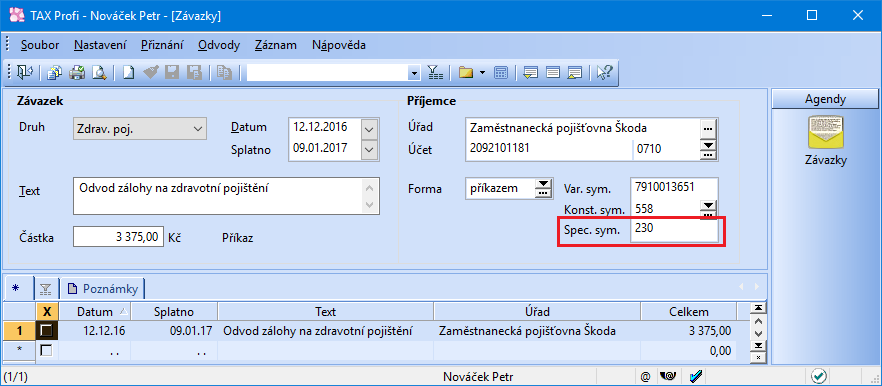882x386 pixels.
Task: Click the context help cursor icon
Action: [x=605, y=73]
